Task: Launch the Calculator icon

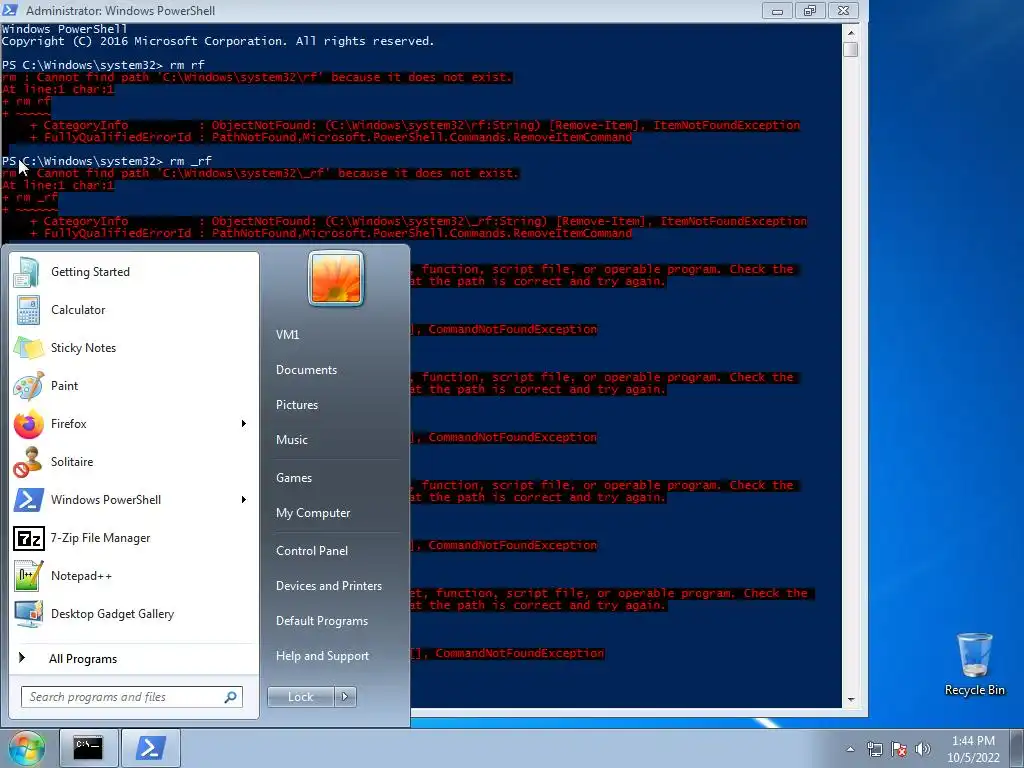Action: (x=28, y=310)
